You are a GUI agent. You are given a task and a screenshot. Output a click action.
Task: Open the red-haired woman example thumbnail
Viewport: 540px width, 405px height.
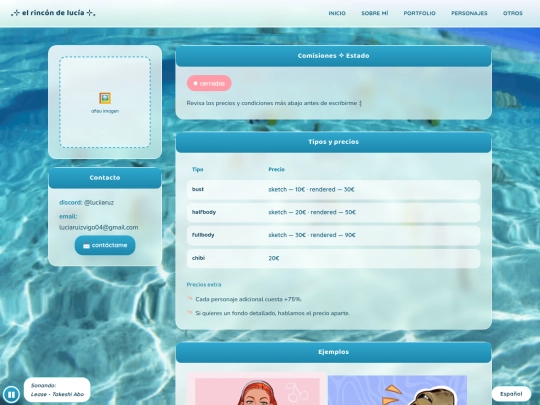[x=257, y=388]
